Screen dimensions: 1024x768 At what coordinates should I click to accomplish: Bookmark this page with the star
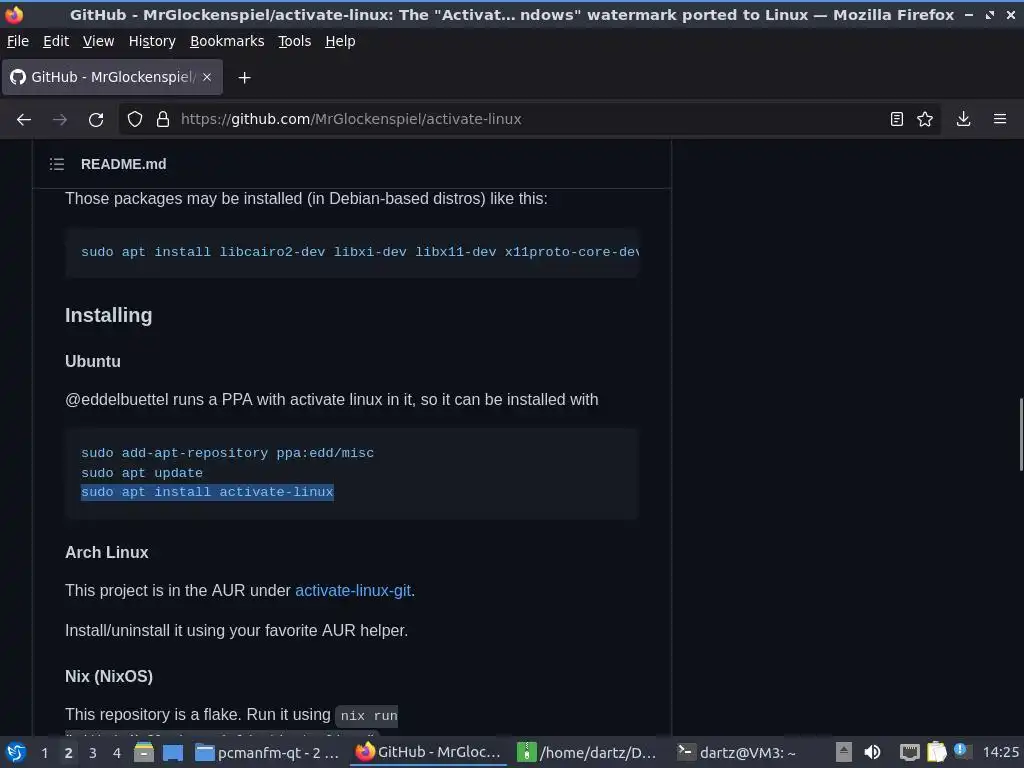click(925, 119)
